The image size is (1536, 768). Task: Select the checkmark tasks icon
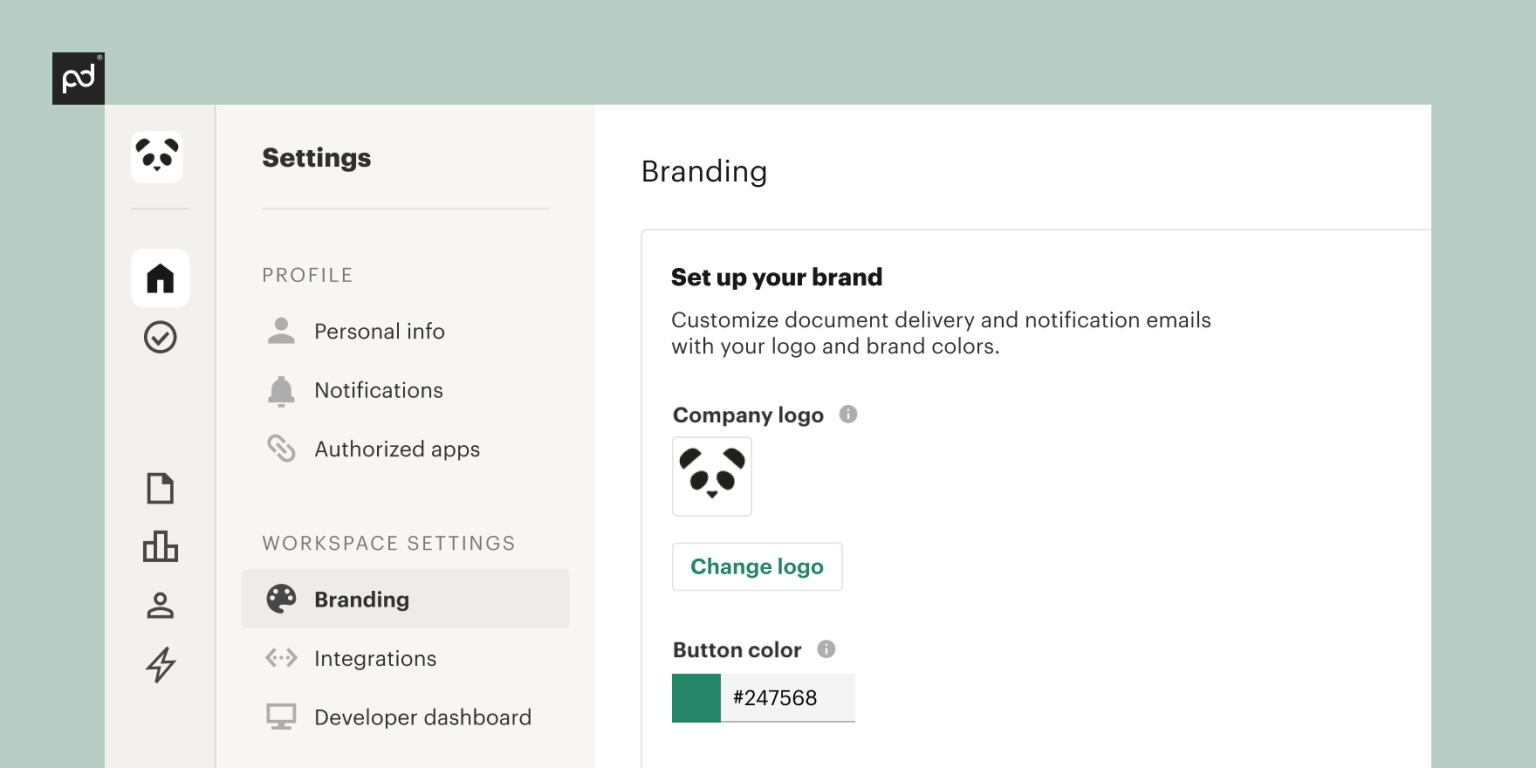click(x=160, y=337)
